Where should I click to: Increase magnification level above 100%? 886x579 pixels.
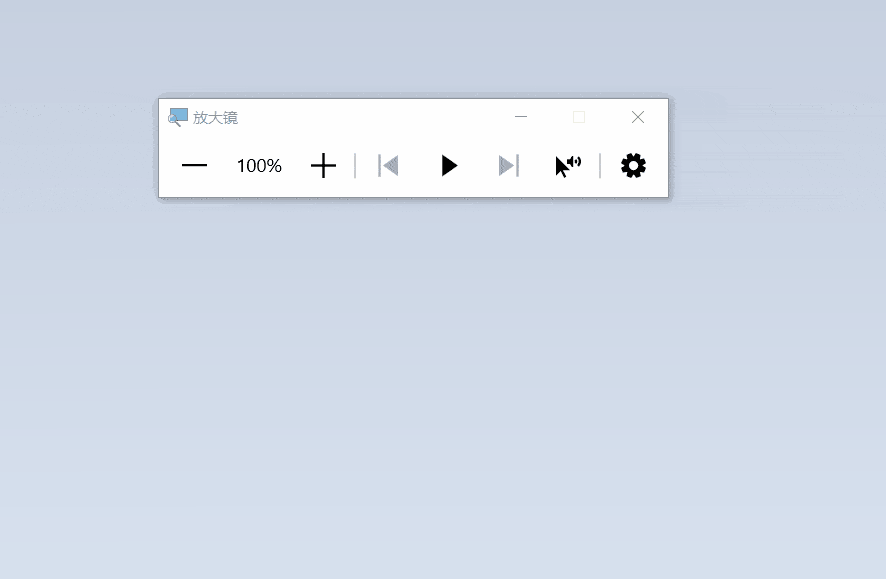(x=323, y=166)
